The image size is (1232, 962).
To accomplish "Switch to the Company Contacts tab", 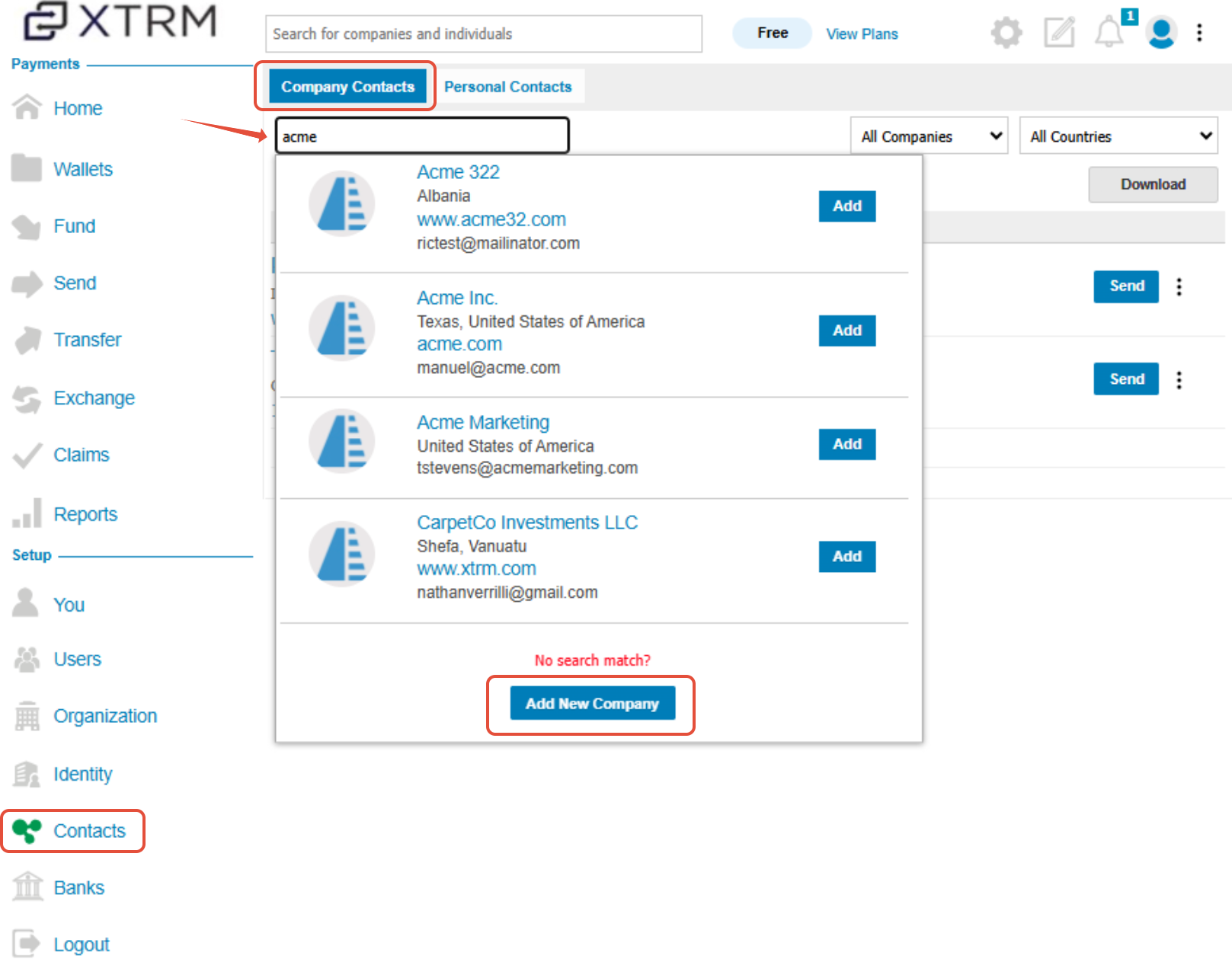I will pos(347,87).
